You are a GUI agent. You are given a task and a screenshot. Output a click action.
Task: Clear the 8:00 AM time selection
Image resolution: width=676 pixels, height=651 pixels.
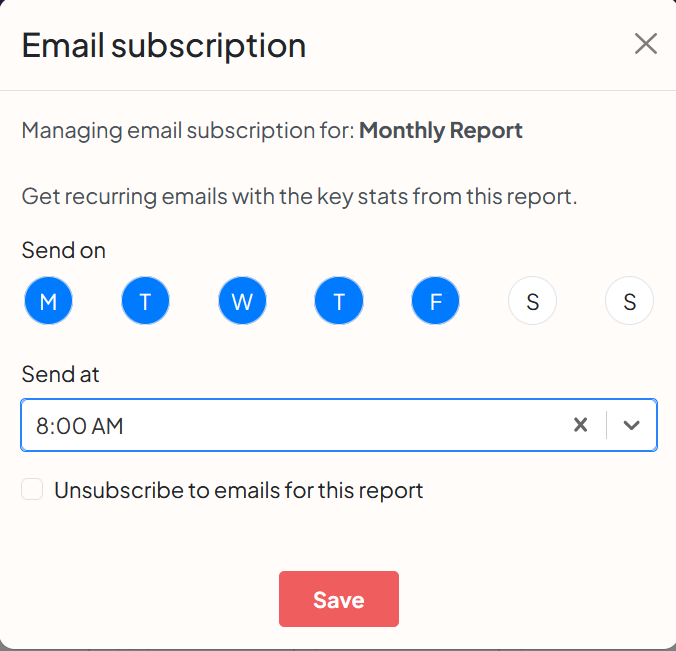pyautogui.click(x=580, y=425)
